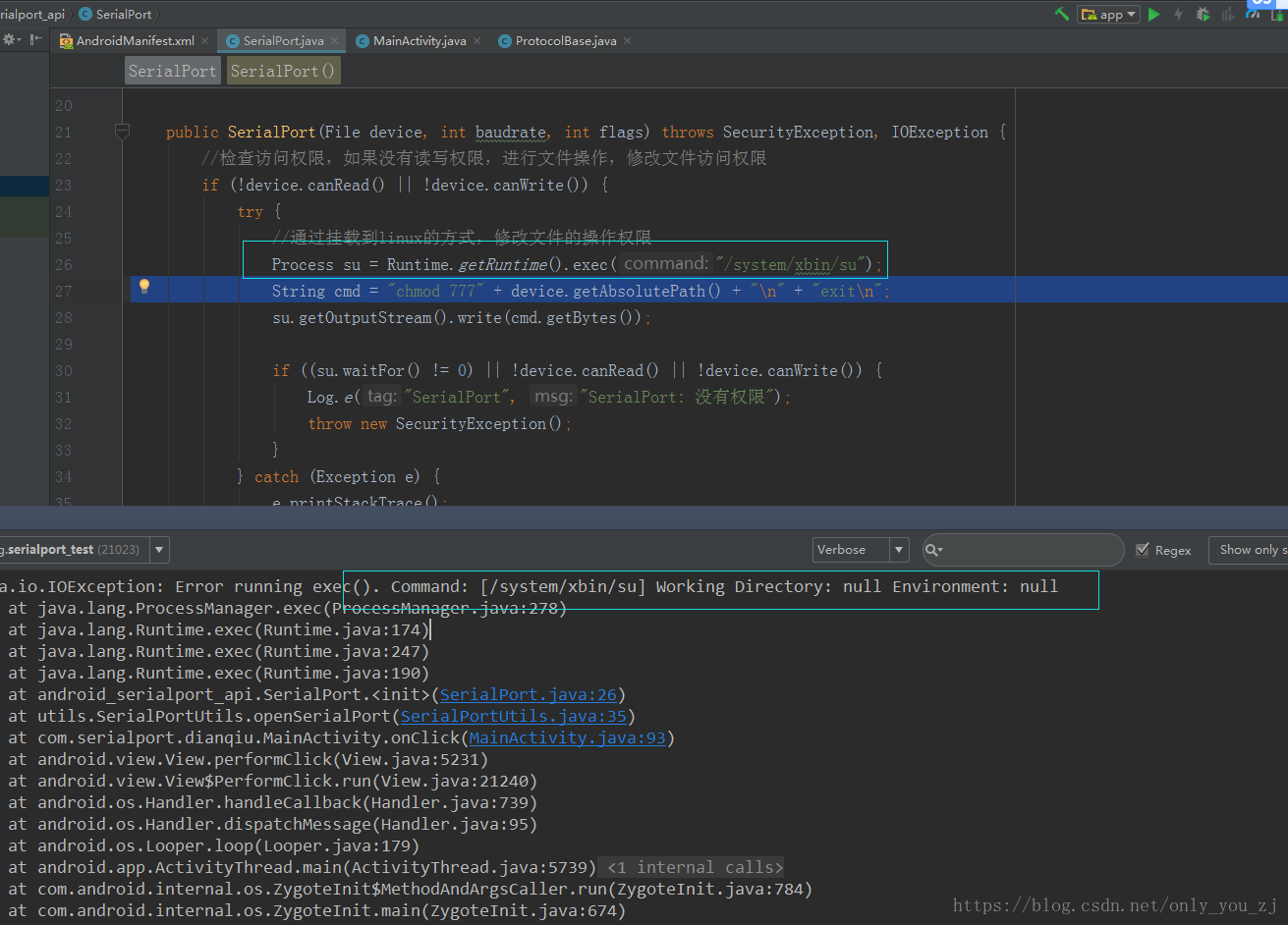Image resolution: width=1288 pixels, height=925 pixels.
Task: Click the Runtime.java:190 stack trace line
Action: [219, 673]
